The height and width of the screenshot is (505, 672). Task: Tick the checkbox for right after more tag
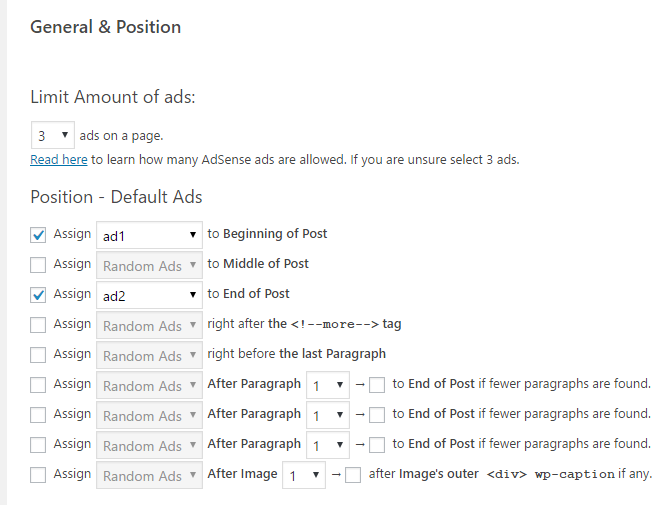click(38, 325)
